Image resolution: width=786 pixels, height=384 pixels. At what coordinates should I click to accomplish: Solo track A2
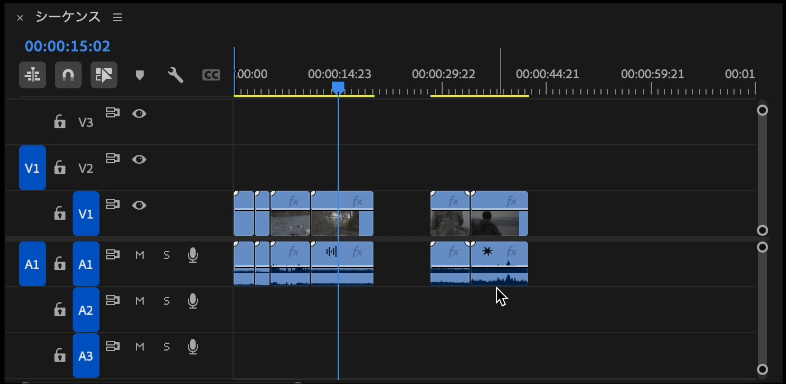point(166,301)
